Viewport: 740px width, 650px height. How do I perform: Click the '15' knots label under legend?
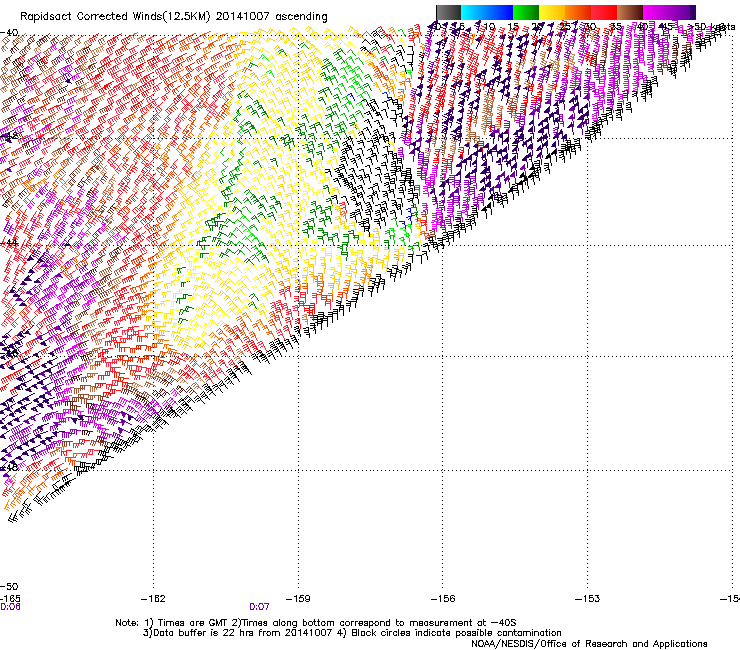coord(513,27)
